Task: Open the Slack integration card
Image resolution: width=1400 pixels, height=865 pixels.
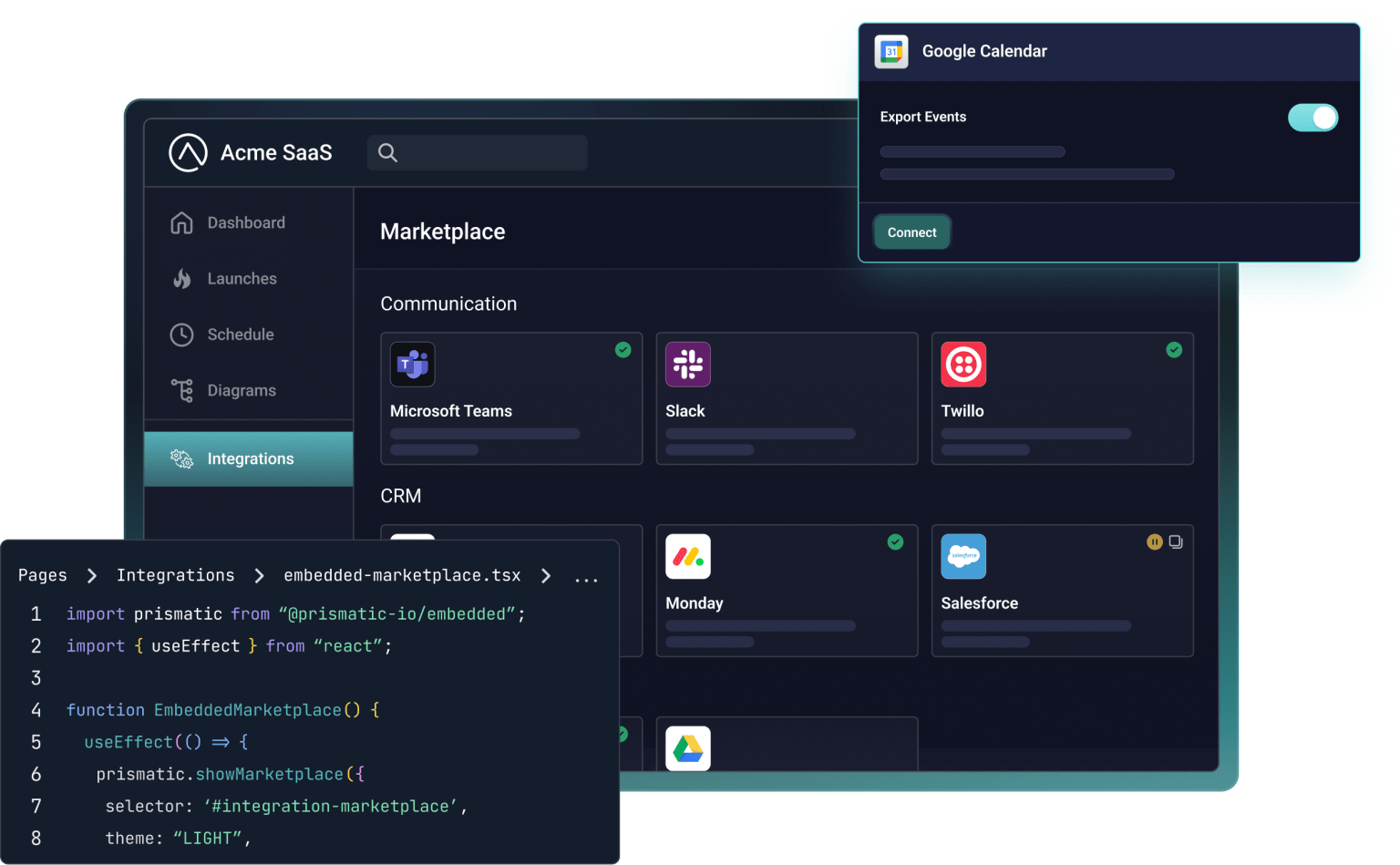Action: tap(787, 398)
